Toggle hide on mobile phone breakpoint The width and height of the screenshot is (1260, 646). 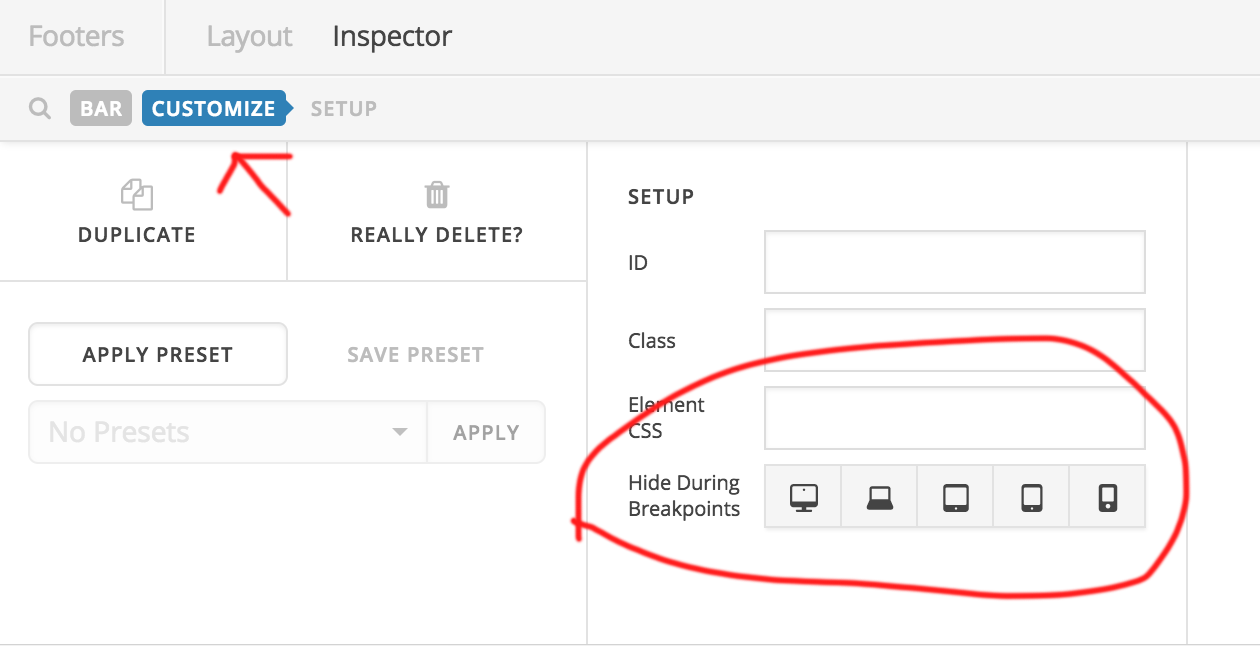coord(1107,496)
